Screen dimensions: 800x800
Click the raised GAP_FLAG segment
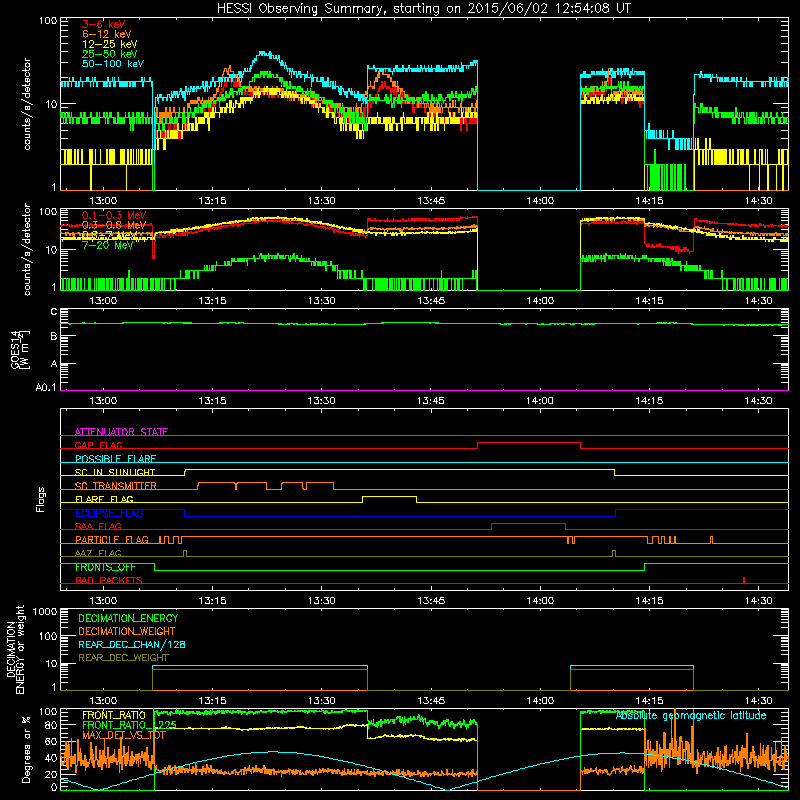pyautogui.click(x=529, y=442)
